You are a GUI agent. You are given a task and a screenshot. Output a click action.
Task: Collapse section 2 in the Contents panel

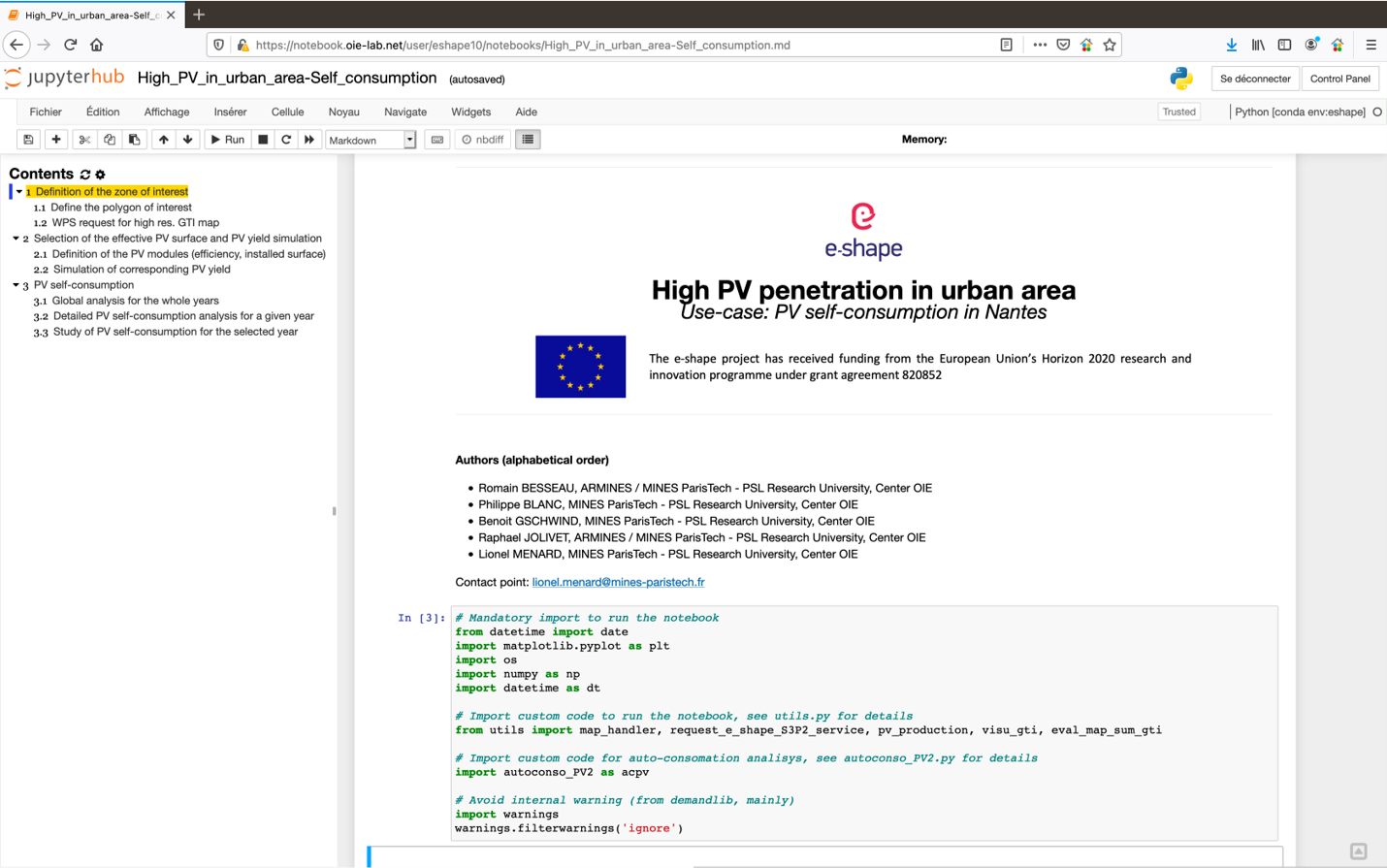tap(16, 238)
